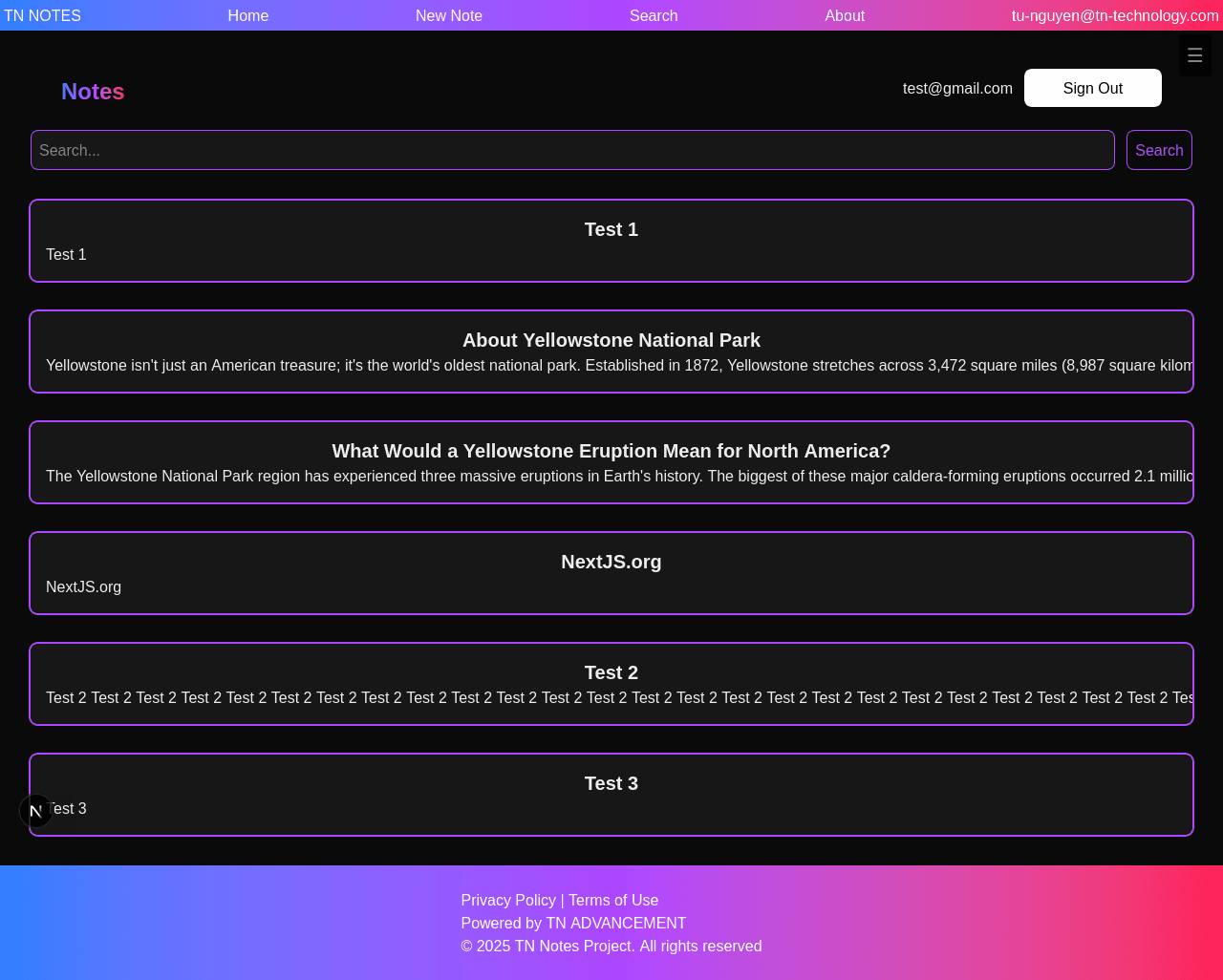Click the TN NOTES brand link

coord(42,15)
